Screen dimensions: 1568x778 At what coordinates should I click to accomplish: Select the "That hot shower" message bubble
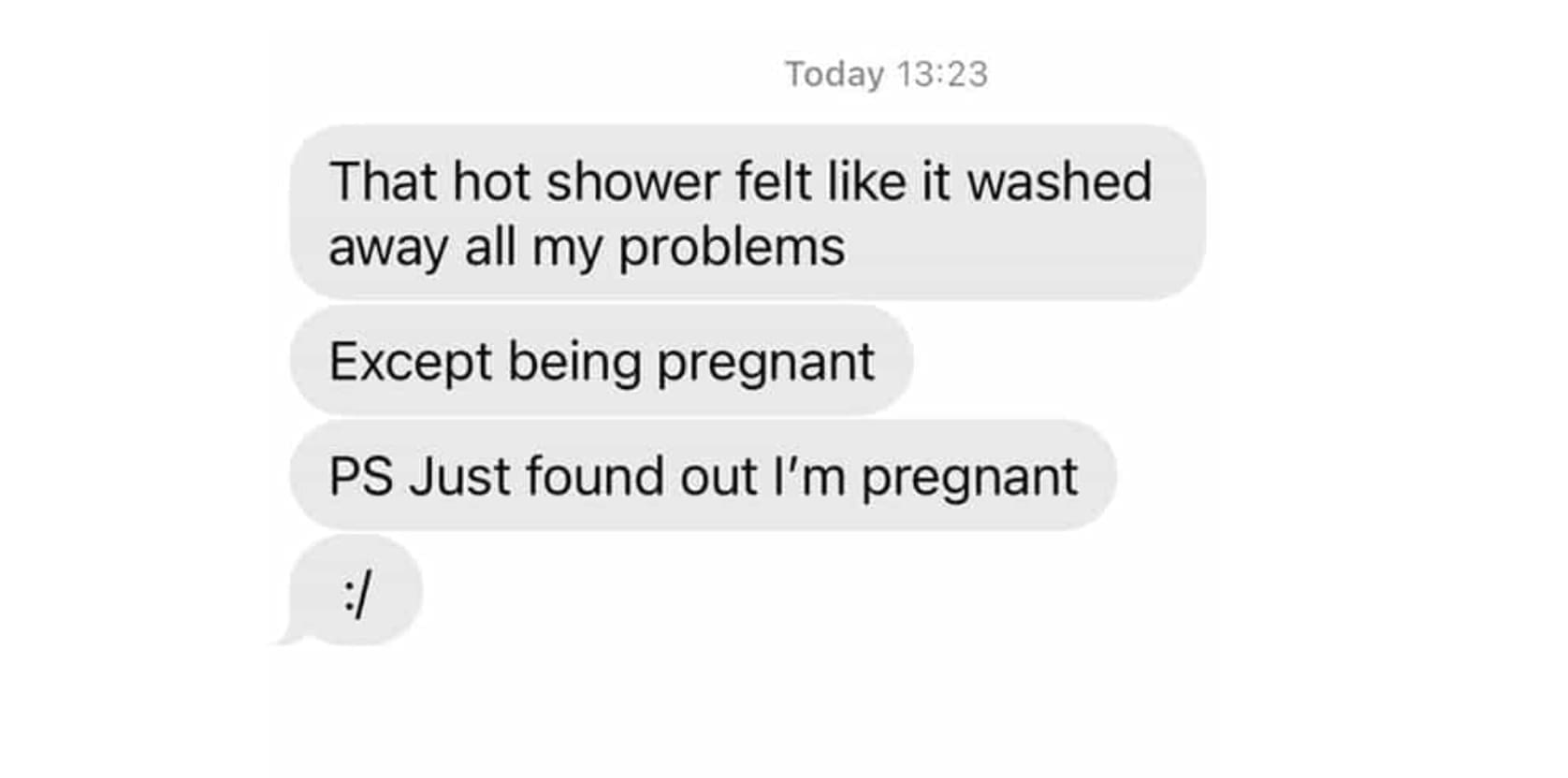747,212
